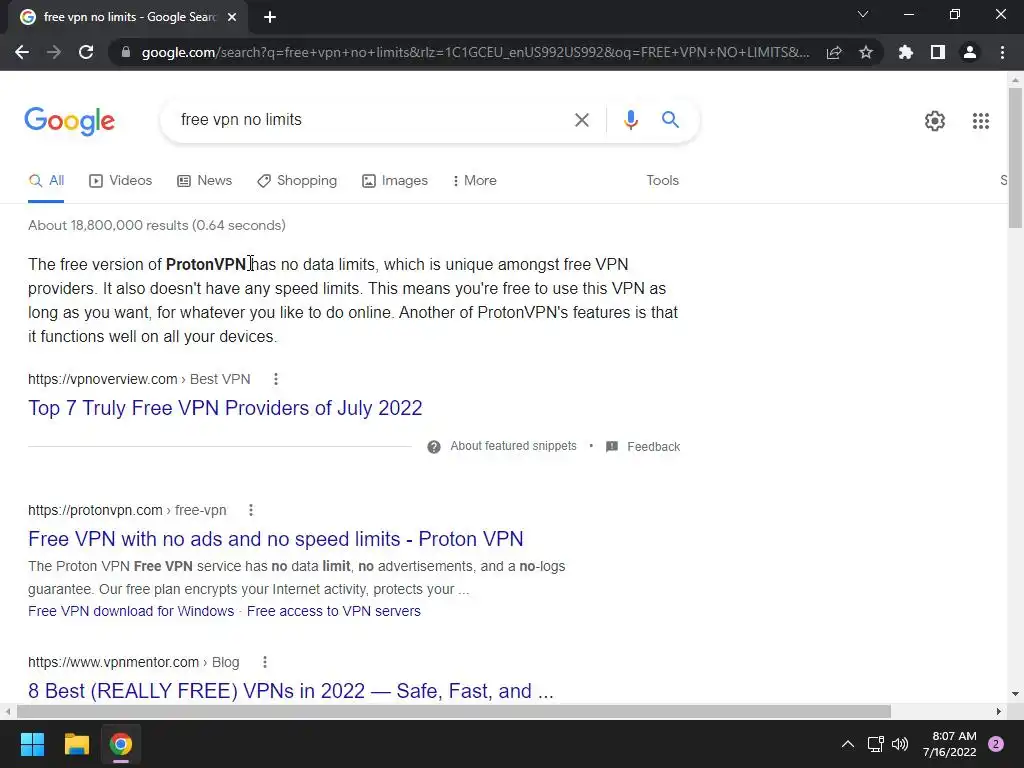Open the Google apps grid

980,121
